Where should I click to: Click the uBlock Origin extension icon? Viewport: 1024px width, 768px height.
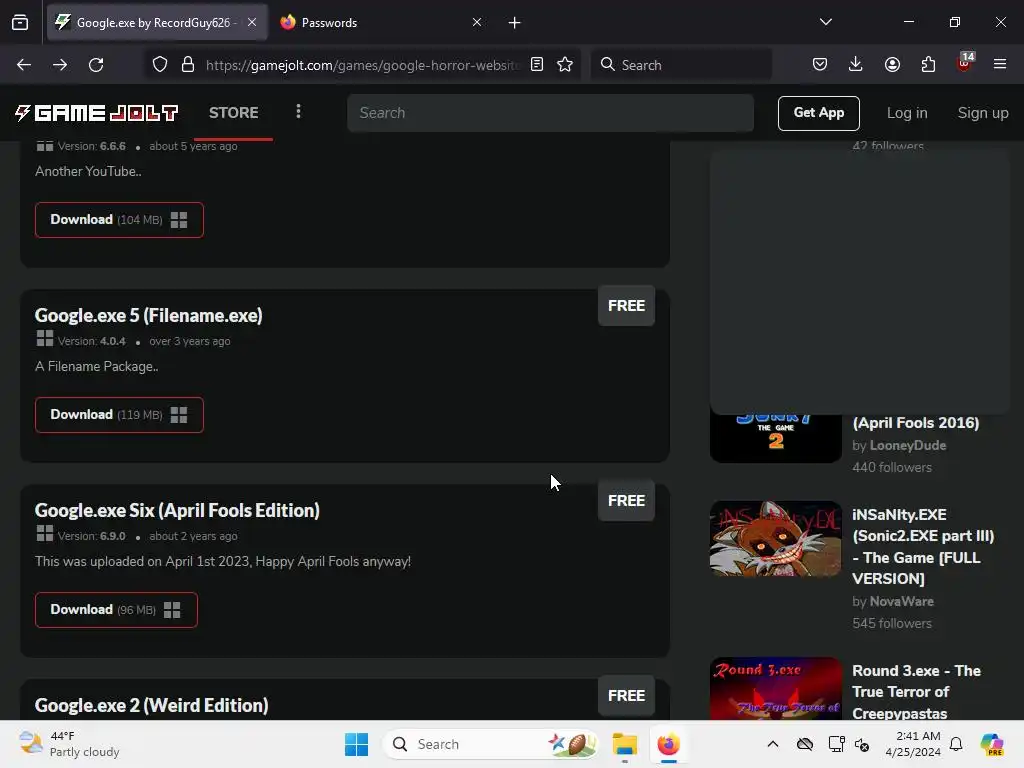965,63
